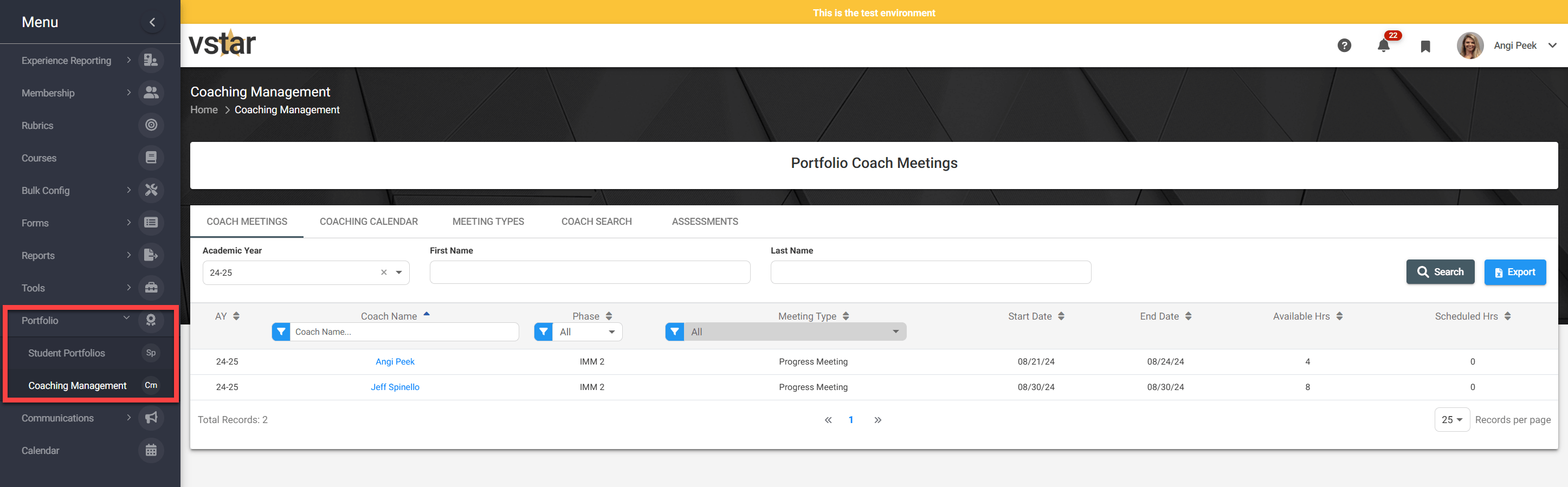Click the Membership people icon

(151, 93)
